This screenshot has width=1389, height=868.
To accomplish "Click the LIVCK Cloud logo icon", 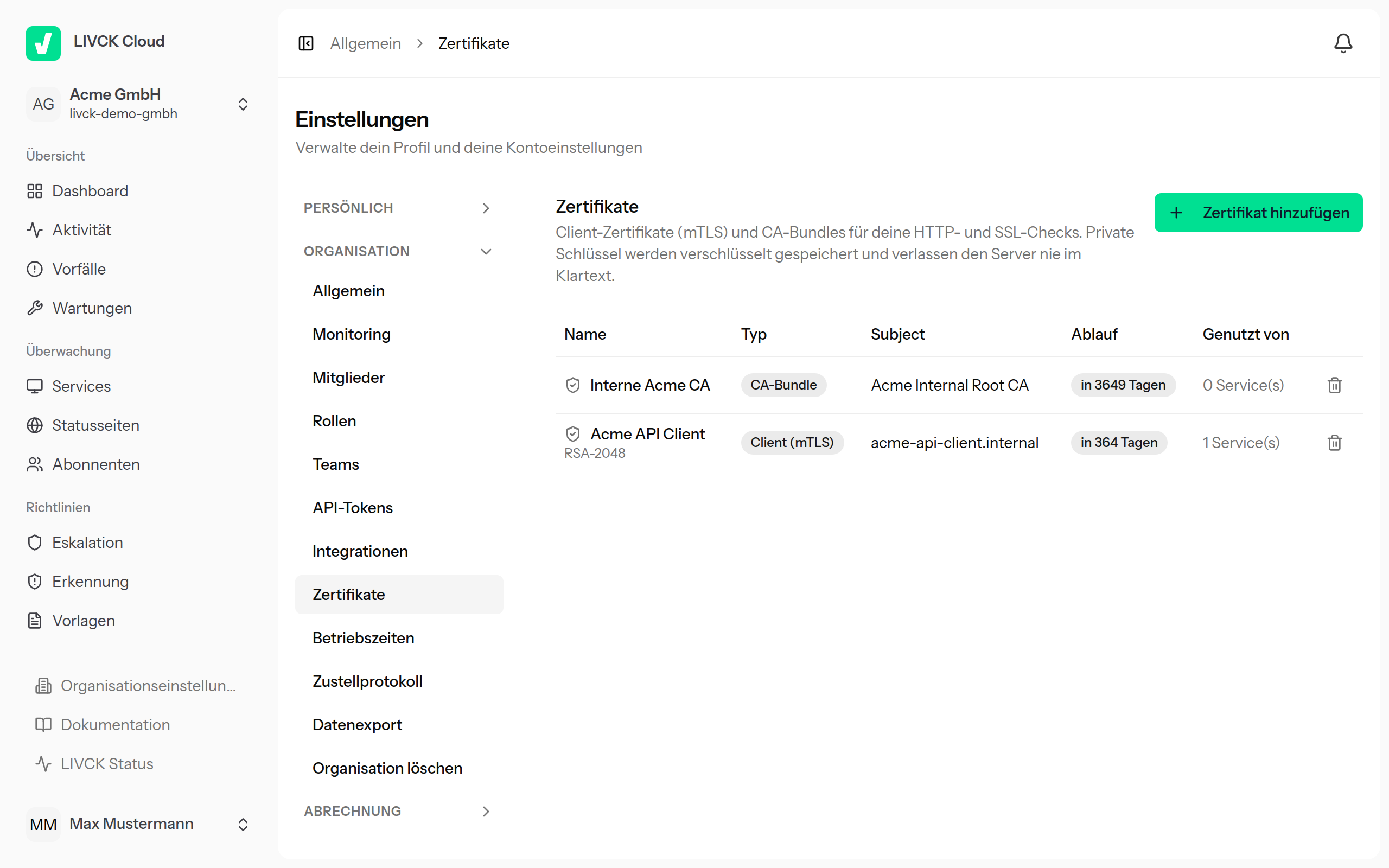I will coord(43,43).
